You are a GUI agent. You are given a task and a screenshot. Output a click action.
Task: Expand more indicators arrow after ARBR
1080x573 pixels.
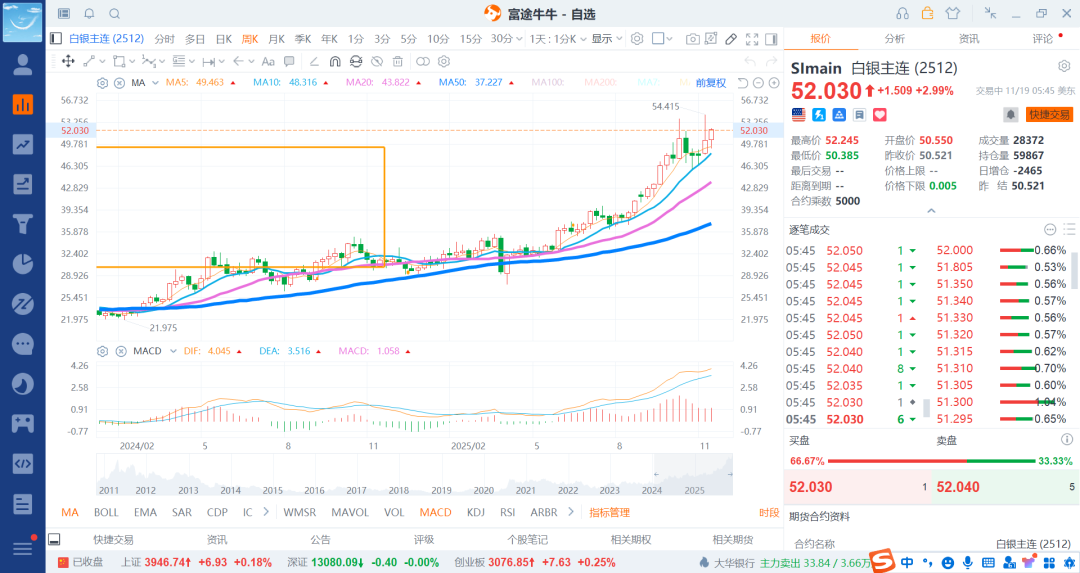click(x=570, y=512)
